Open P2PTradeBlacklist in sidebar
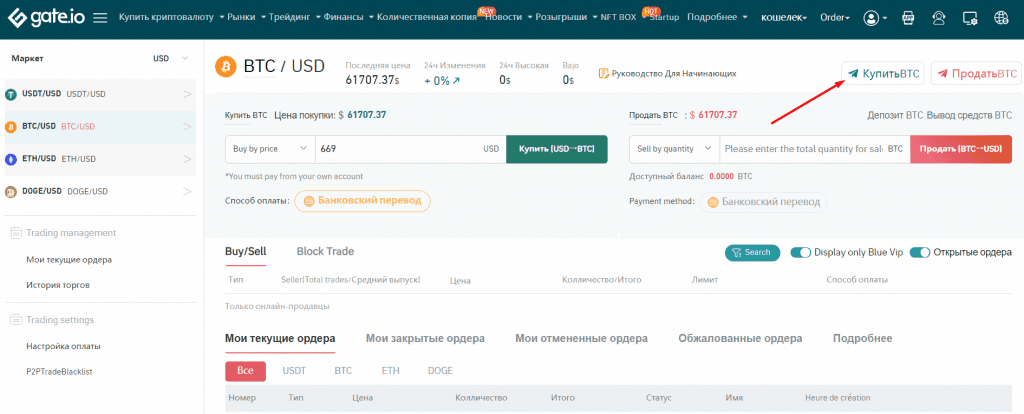 (59, 372)
